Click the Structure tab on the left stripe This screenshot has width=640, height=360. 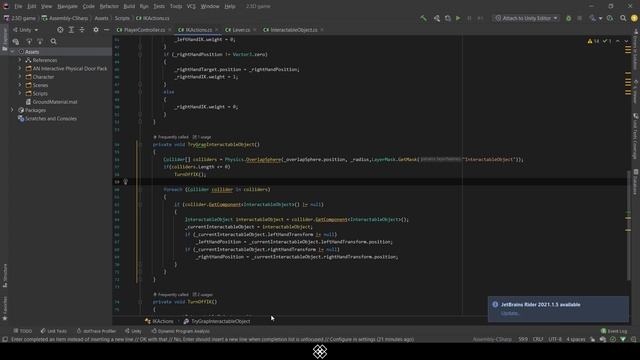5,275
